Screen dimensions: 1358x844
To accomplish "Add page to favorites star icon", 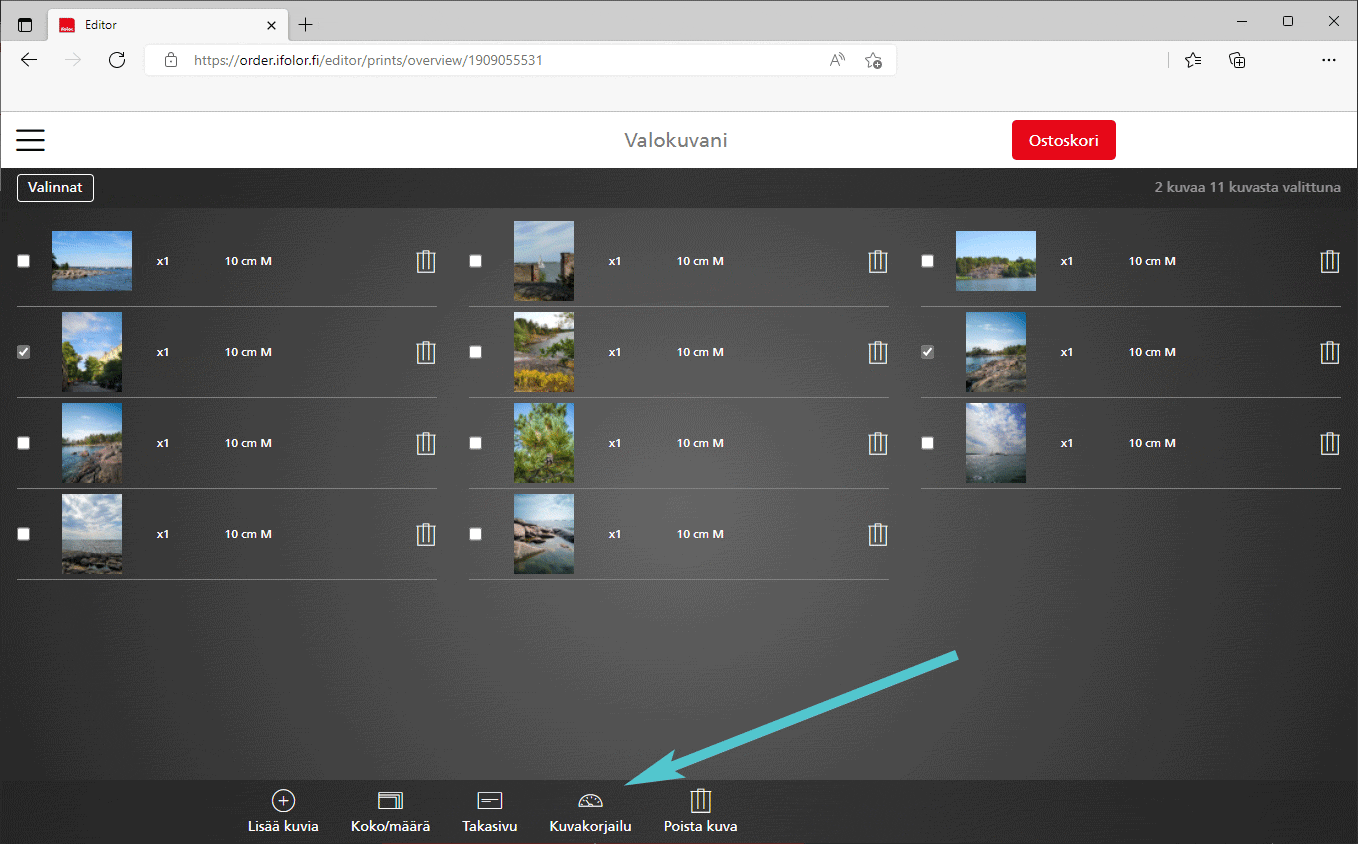I will coord(873,60).
